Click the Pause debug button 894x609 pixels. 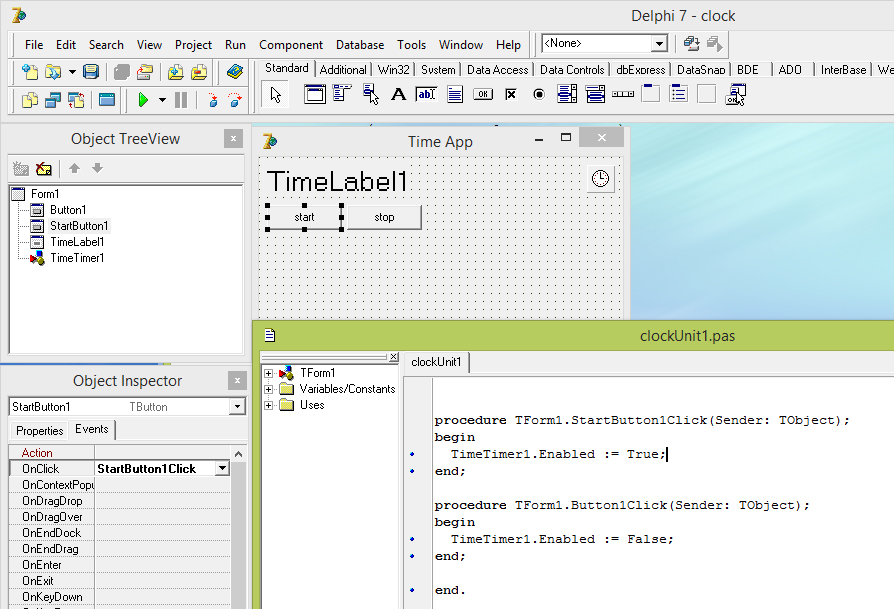point(181,100)
